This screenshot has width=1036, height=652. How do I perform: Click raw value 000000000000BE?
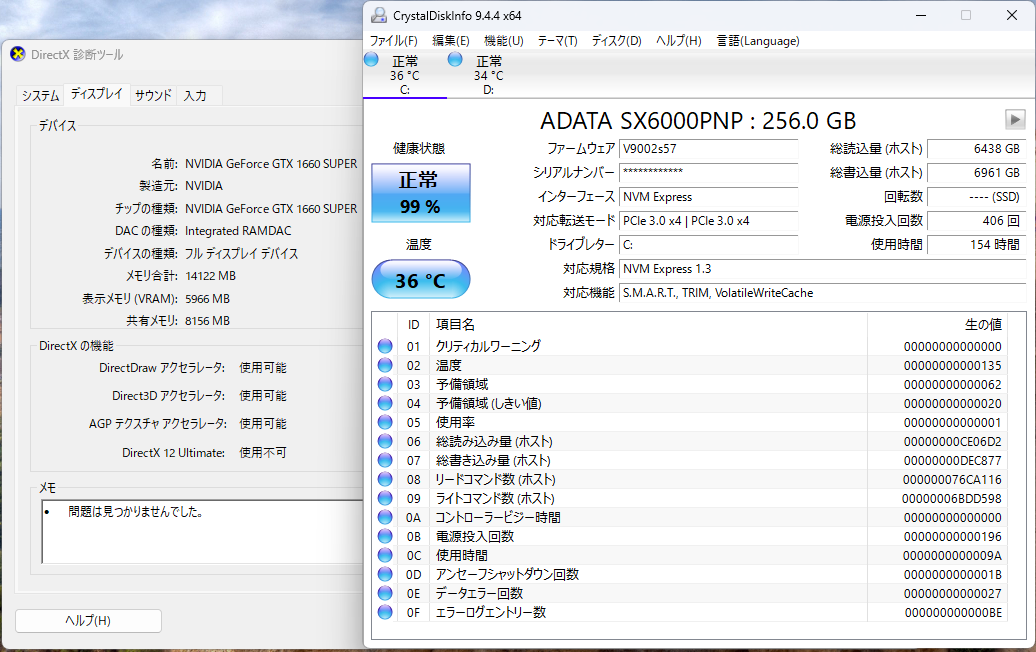click(952, 612)
